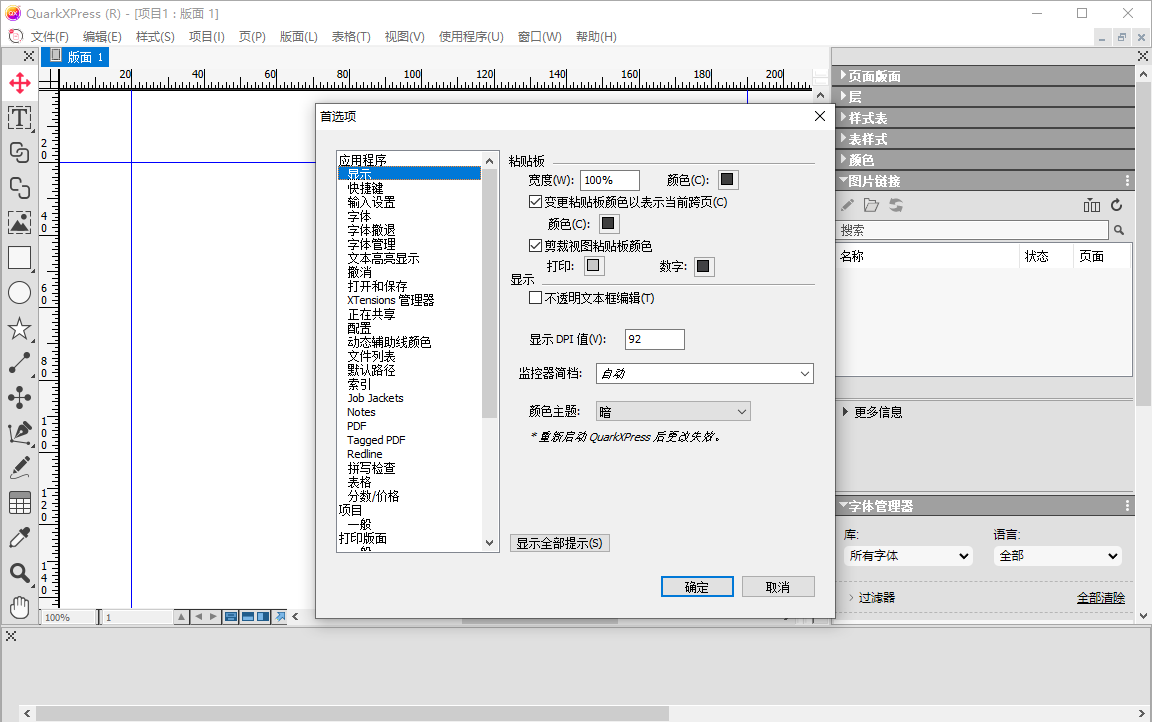Open the 视图(V) menu

tap(405, 37)
